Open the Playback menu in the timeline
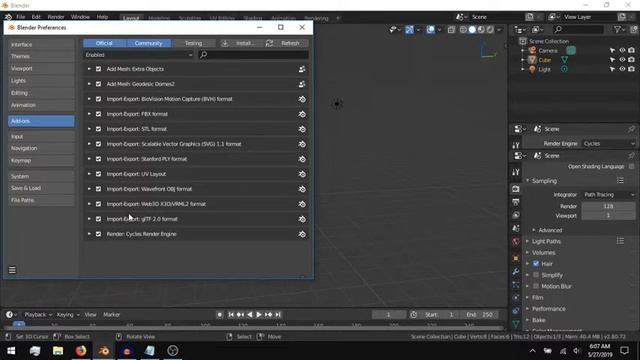The height and width of the screenshot is (360, 640). pyautogui.click(x=38, y=315)
